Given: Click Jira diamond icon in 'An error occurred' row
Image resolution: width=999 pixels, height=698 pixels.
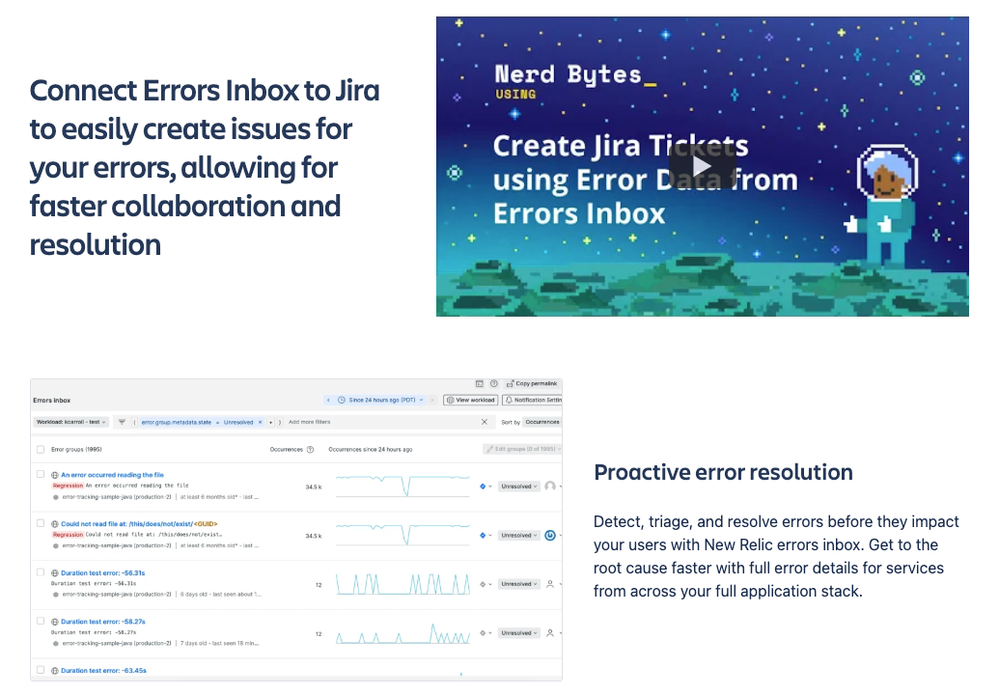Looking at the screenshot, I should coord(483,487).
